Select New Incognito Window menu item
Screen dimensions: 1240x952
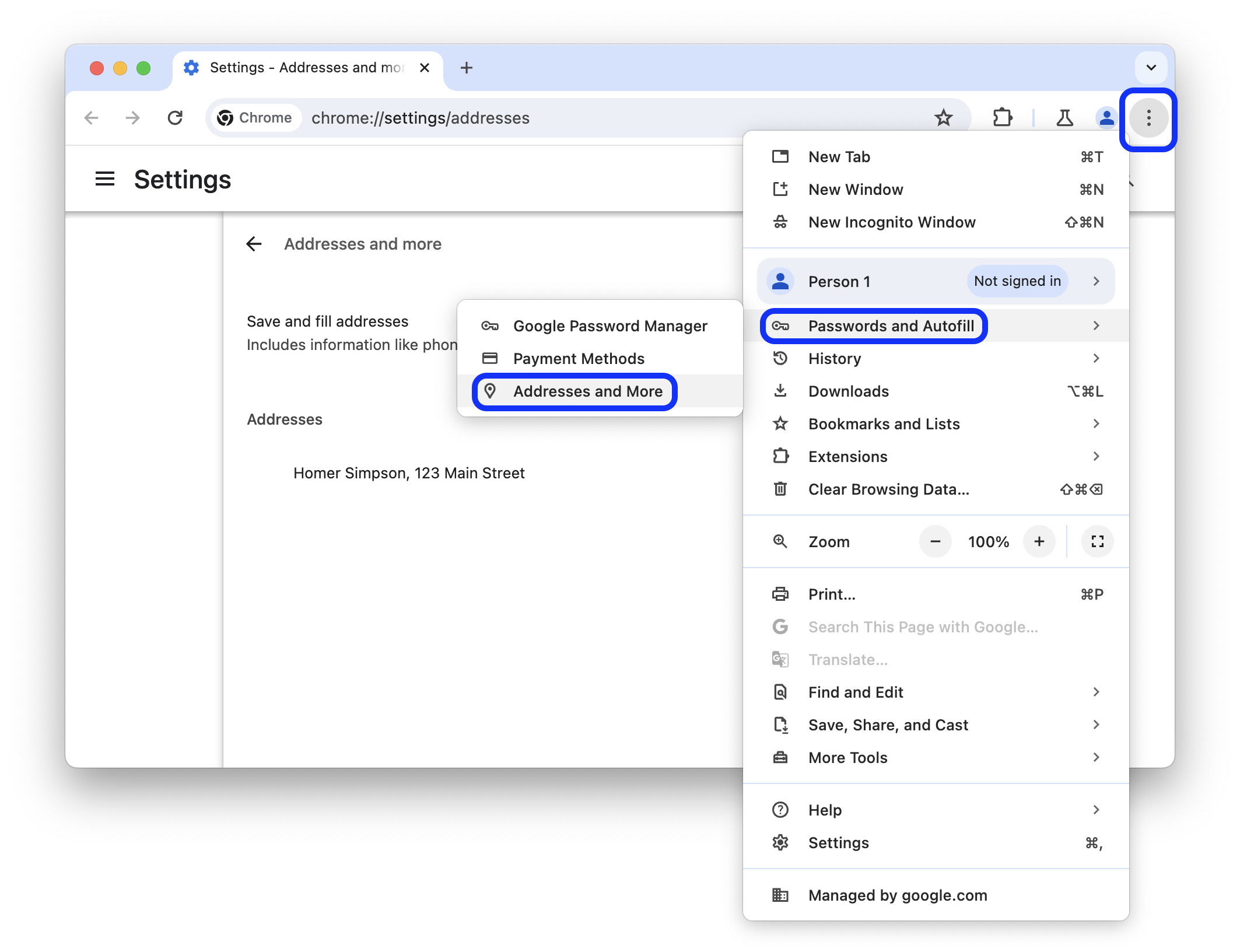pos(891,221)
